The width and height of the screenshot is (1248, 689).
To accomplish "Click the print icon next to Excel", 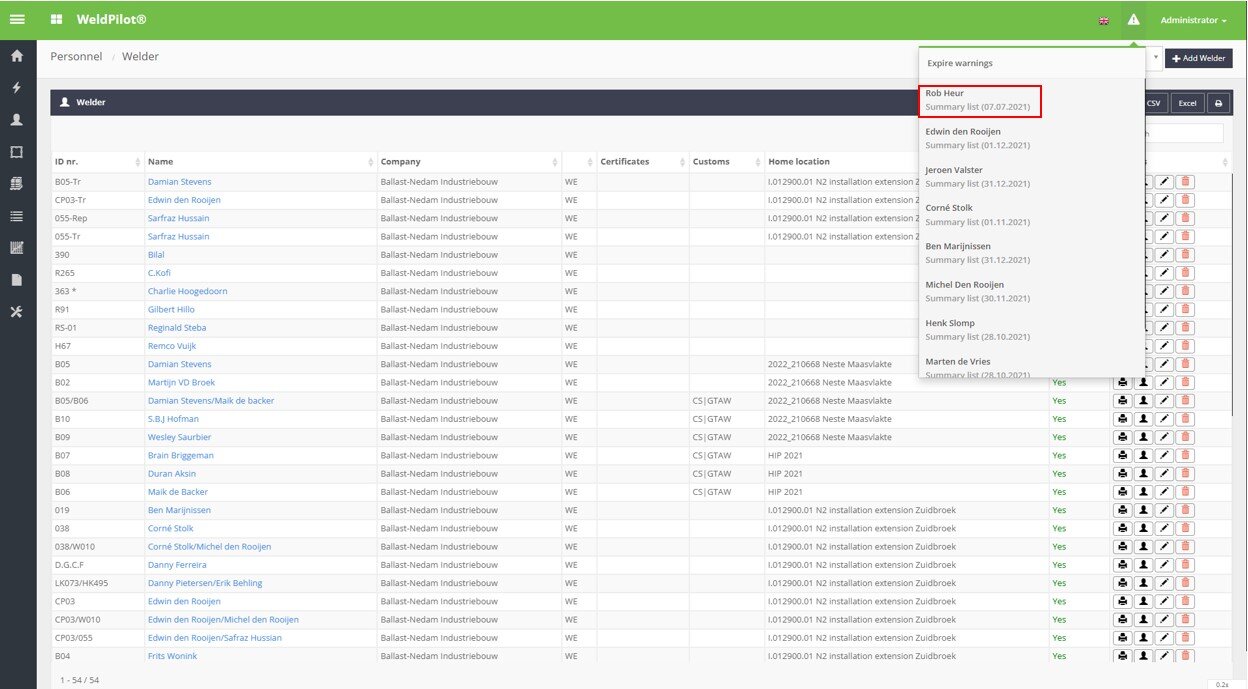I will (1219, 103).
